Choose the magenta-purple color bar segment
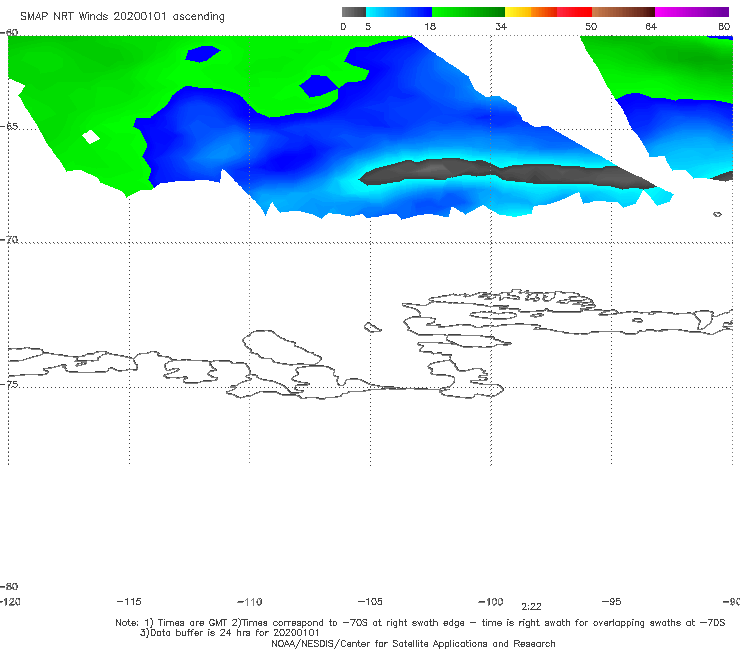This screenshot has height=650, width=740. tap(692, 12)
